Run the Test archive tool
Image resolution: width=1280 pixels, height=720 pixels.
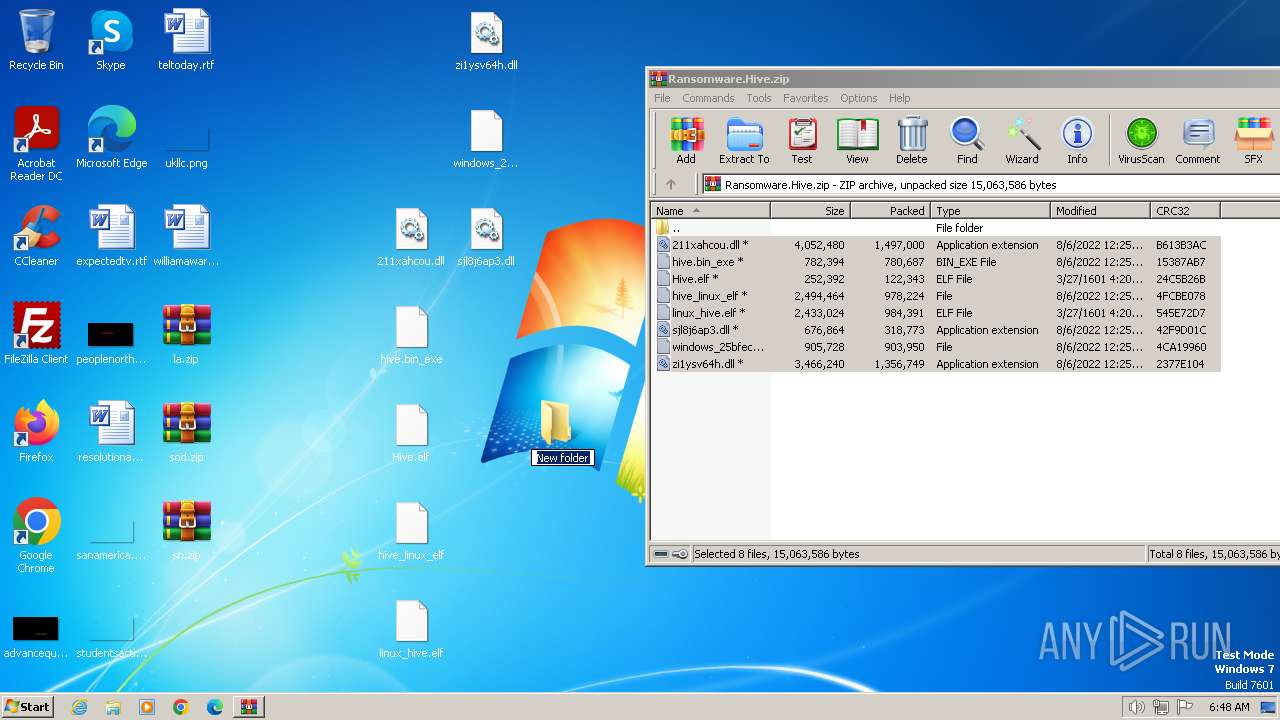click(x=802, y=140)
